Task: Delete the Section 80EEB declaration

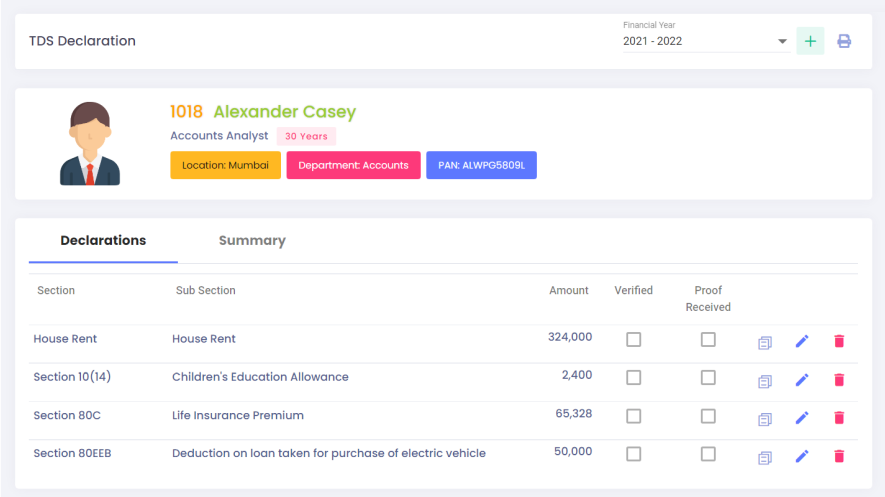Action: 839,456
